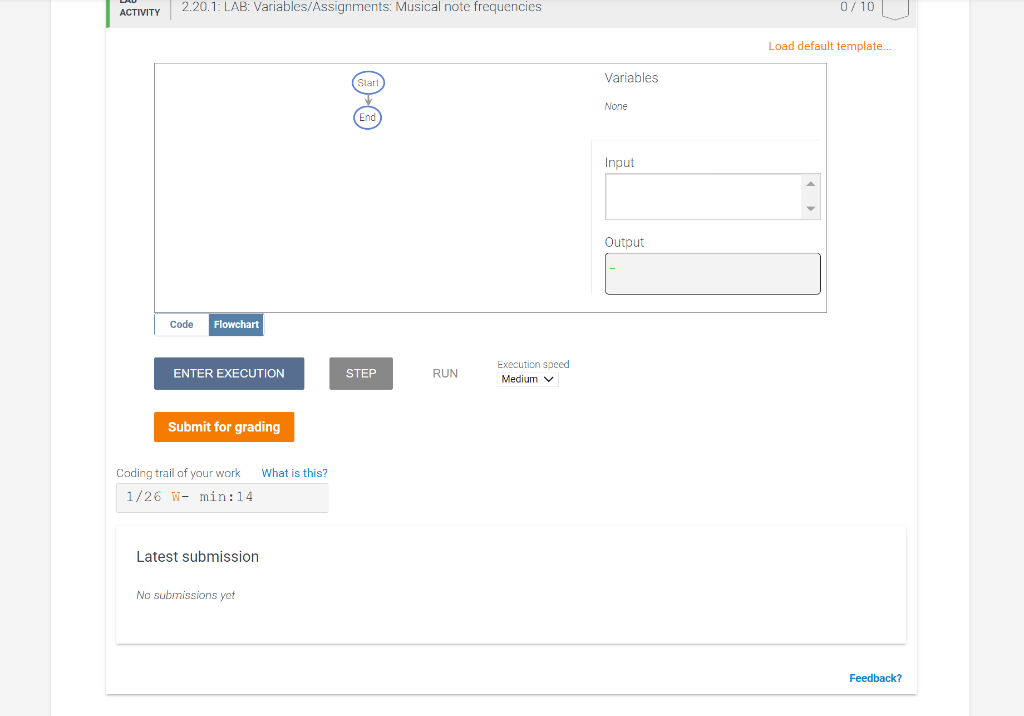This screenshot has height=716, width=1024.
Task: Click ENTER EXECUTION button
Action: [229, 374]
